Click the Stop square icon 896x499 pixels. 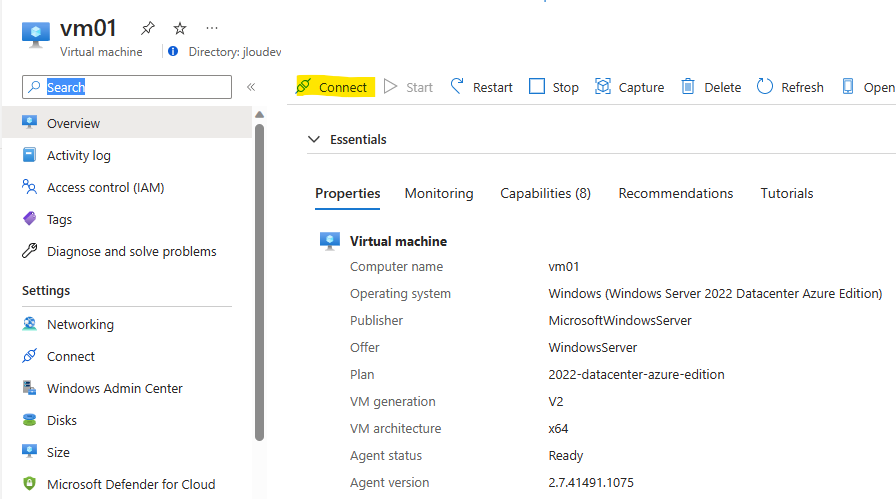pyautogui.click(x=537, y=86)
